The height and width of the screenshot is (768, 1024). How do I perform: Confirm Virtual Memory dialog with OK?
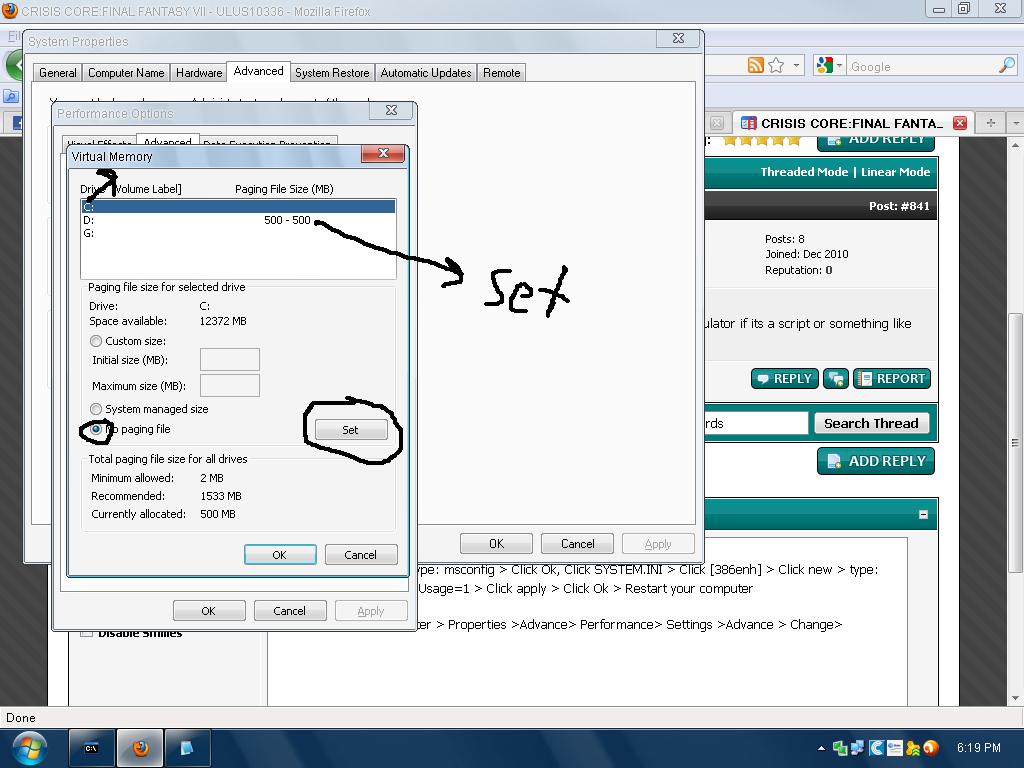(x=280, y=554)
